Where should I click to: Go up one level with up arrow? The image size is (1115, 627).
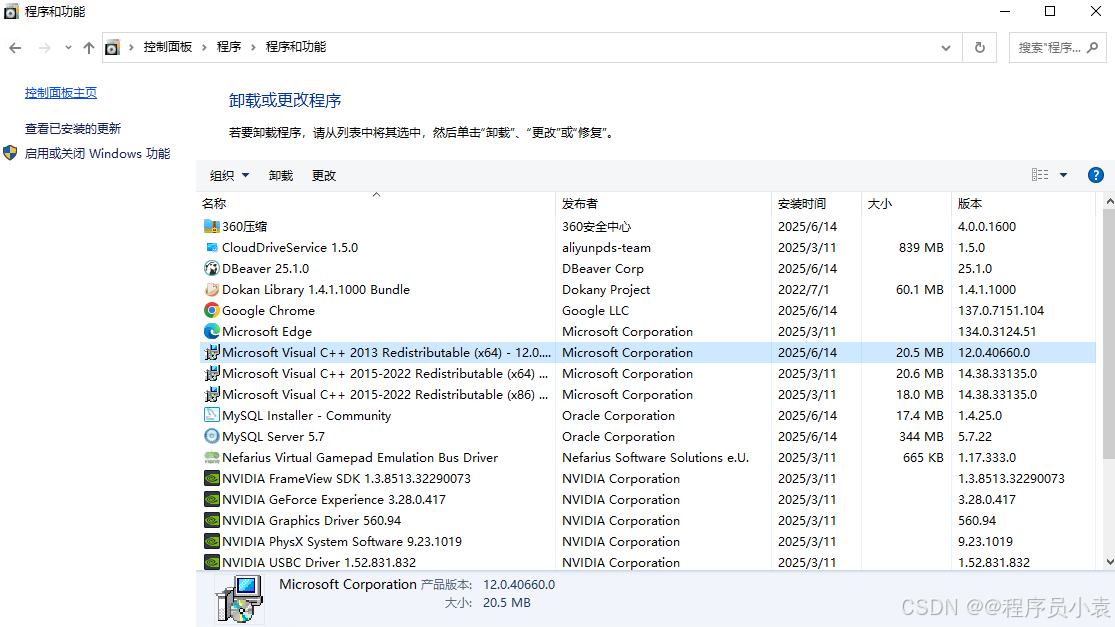pos(88,48)
